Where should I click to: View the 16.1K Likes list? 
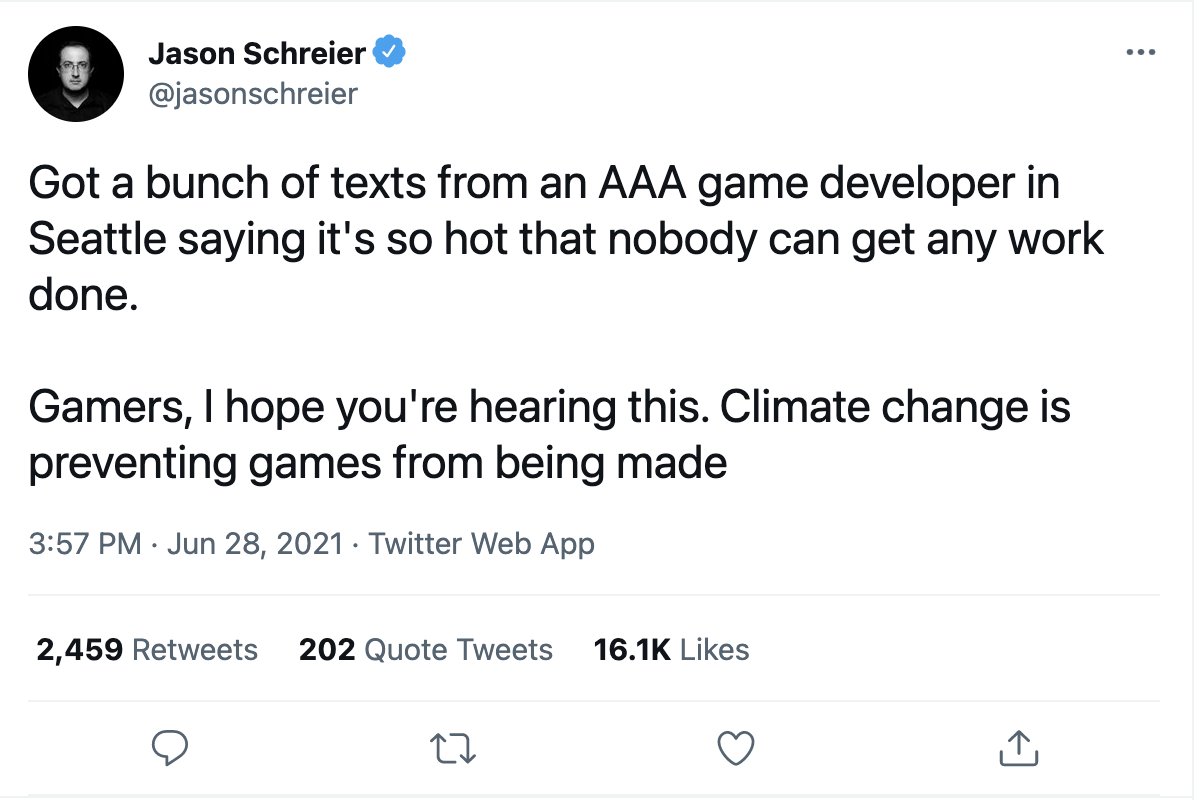point(671,650)
